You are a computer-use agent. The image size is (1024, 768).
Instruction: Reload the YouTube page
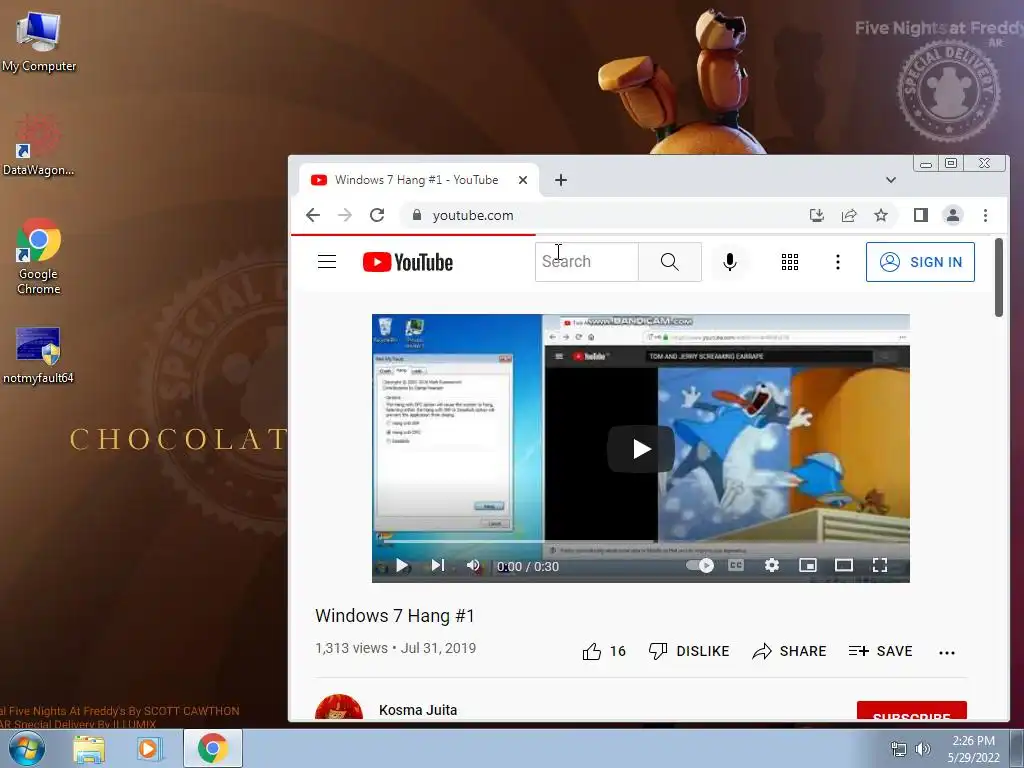tap(377, 215)
